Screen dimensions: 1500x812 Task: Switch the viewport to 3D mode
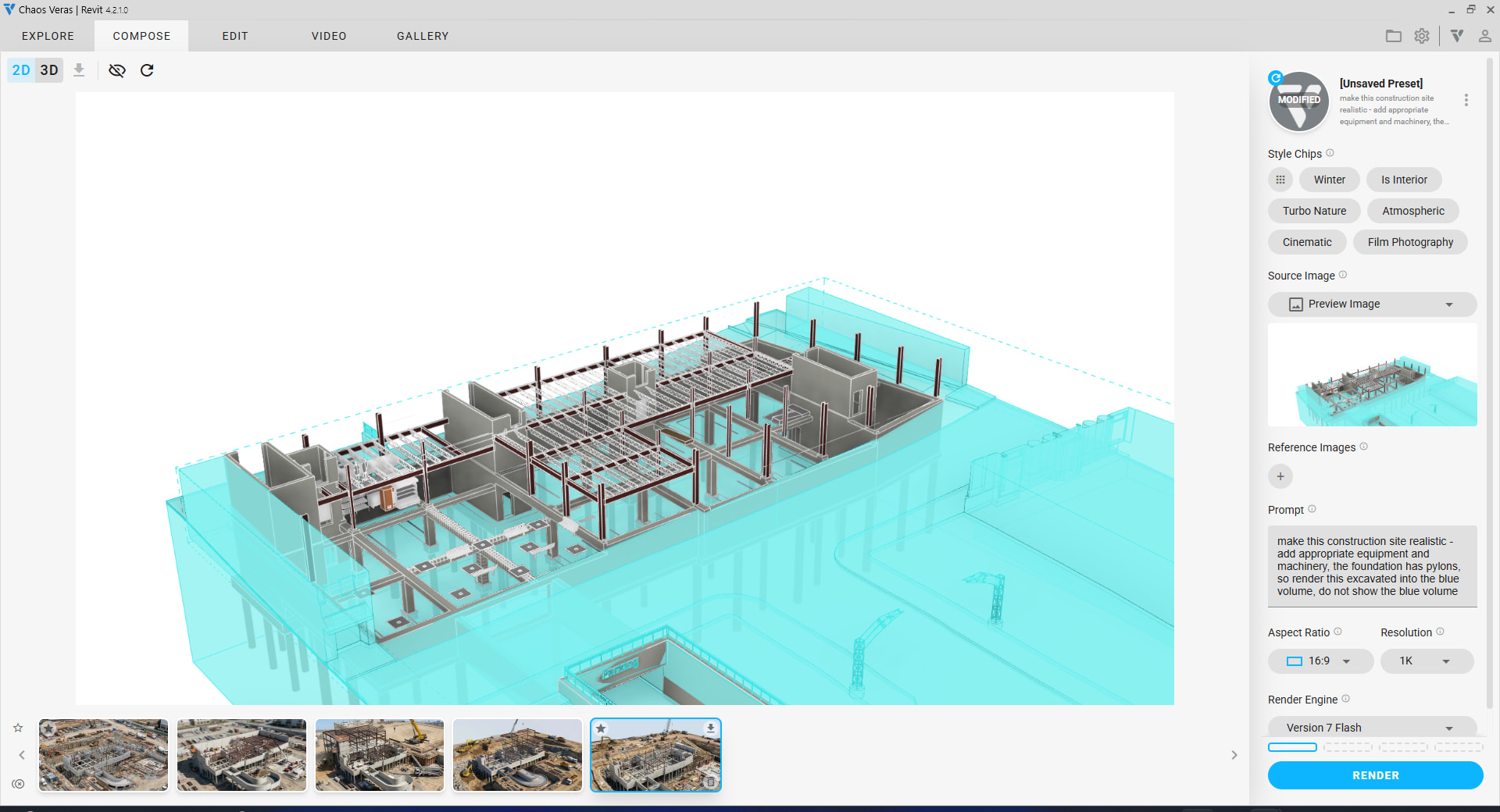click(x=49, y=70)
